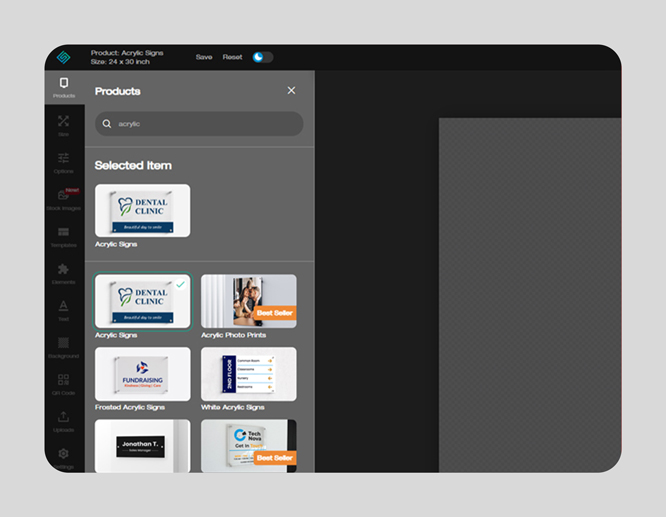The height and width of the screenshot is (517, 666).
Task: Select Acrylic Photo Prints product
Action: point(249,301)
